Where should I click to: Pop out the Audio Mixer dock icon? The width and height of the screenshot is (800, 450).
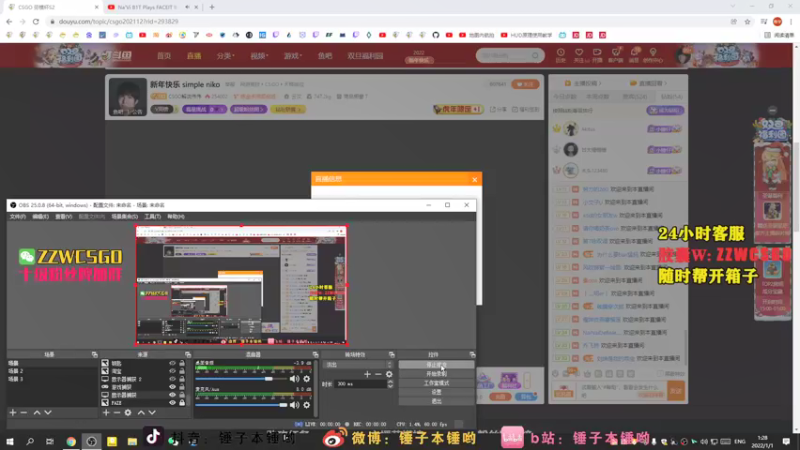tap(315, 355)
